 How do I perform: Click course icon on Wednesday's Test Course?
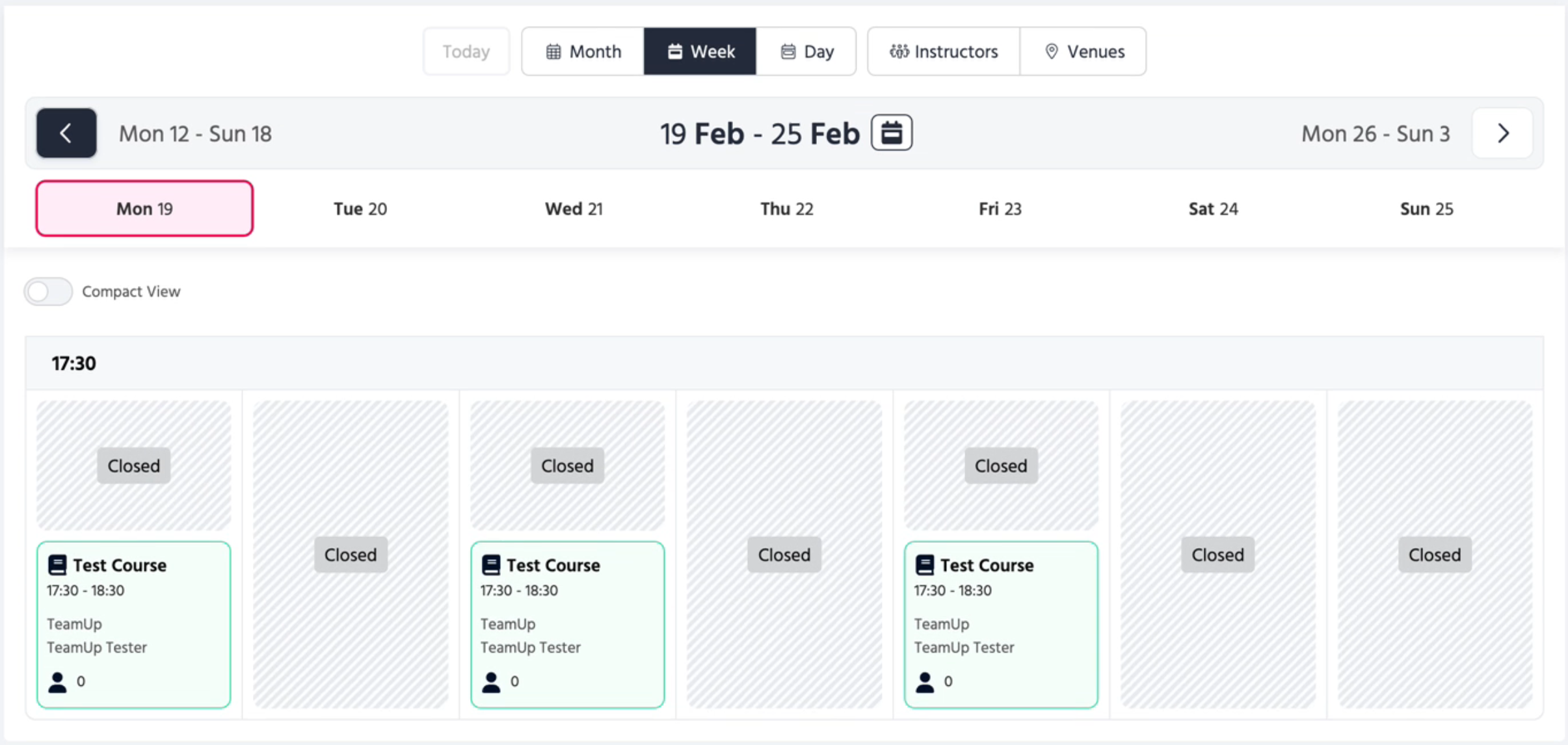[x=491, y=565]
